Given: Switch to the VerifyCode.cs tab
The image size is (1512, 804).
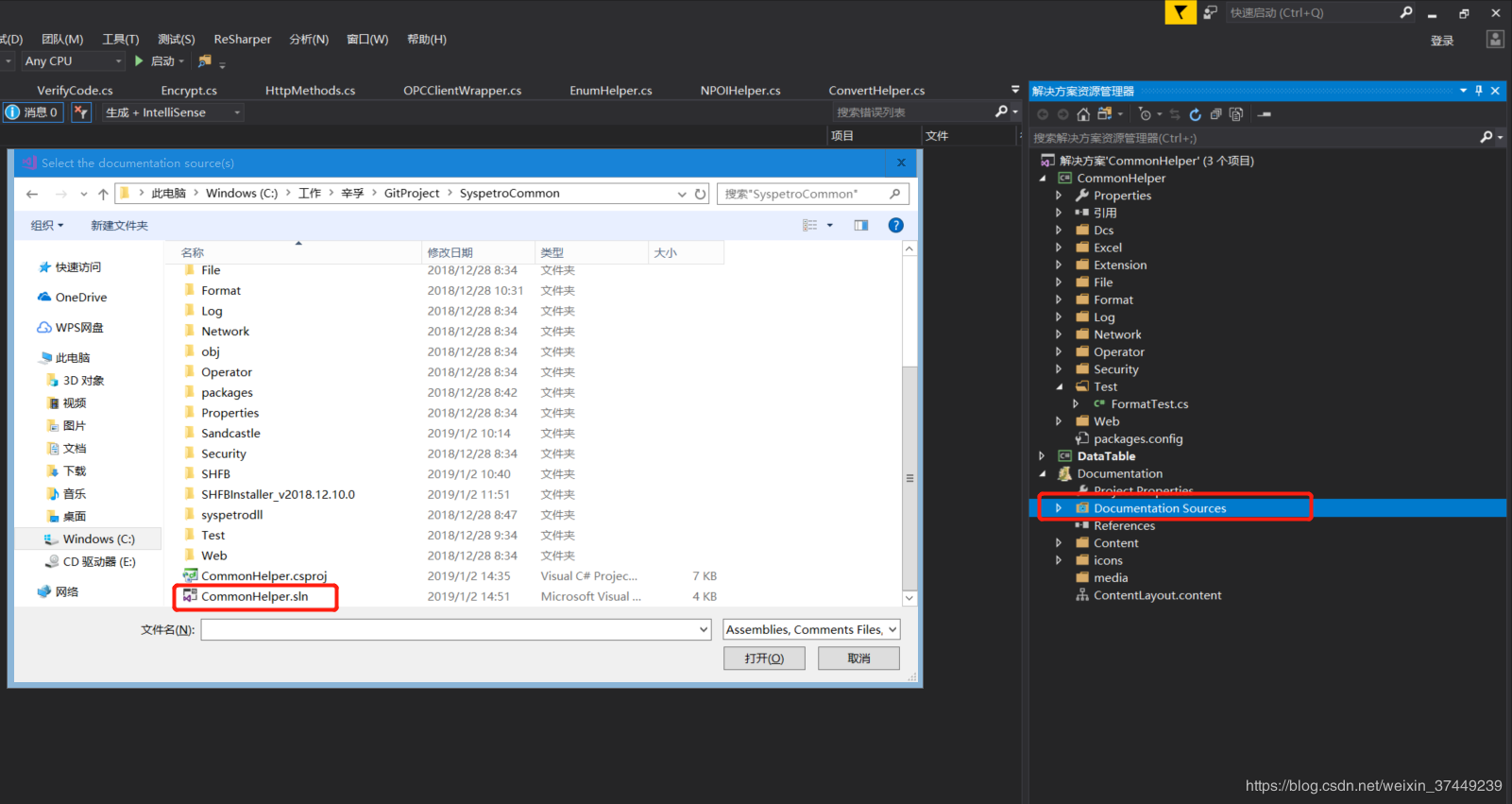Looking at the screenshot, I should pos(75,91).
